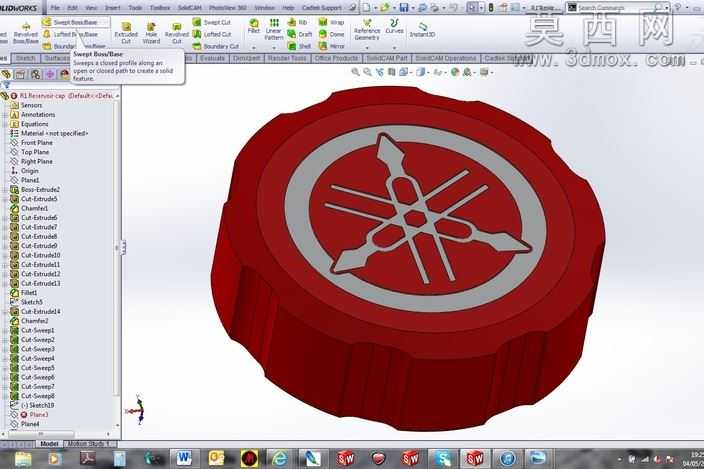704x469 pixels.
Task: Select the Revolved Cut tool
Action: pos(176,33)
